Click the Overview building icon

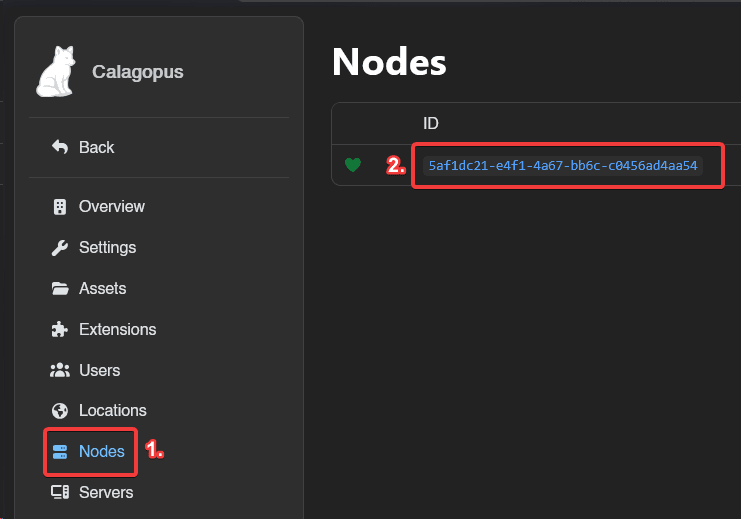(59, 206)
